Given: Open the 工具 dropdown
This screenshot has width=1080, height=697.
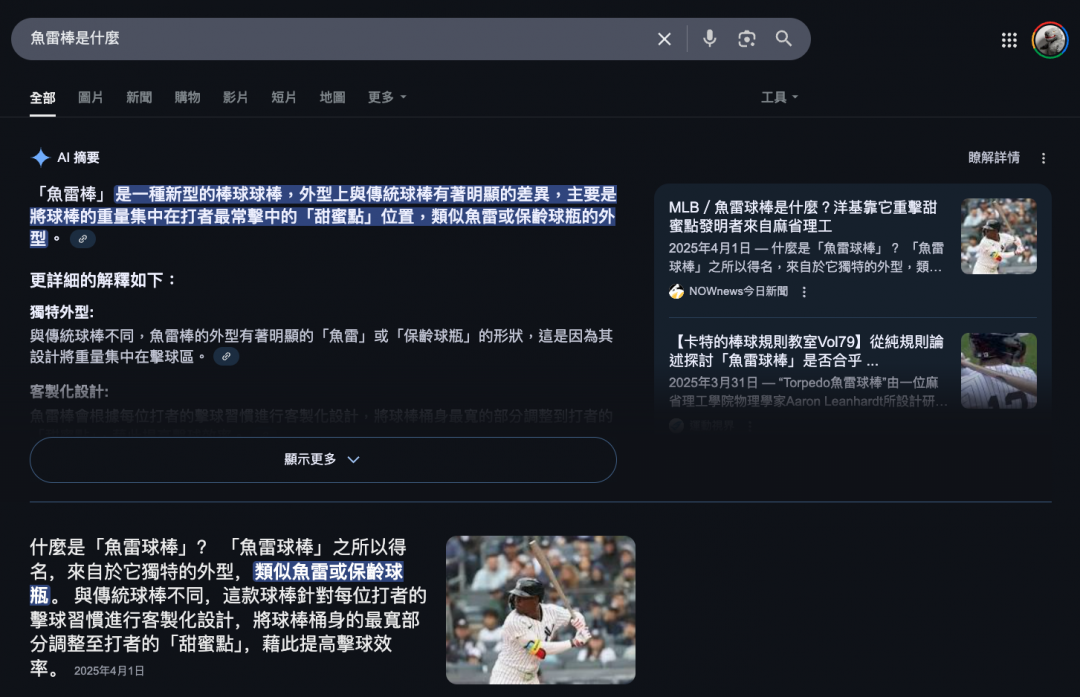Looking at the screenshot, I should click(x=779, y=97).
